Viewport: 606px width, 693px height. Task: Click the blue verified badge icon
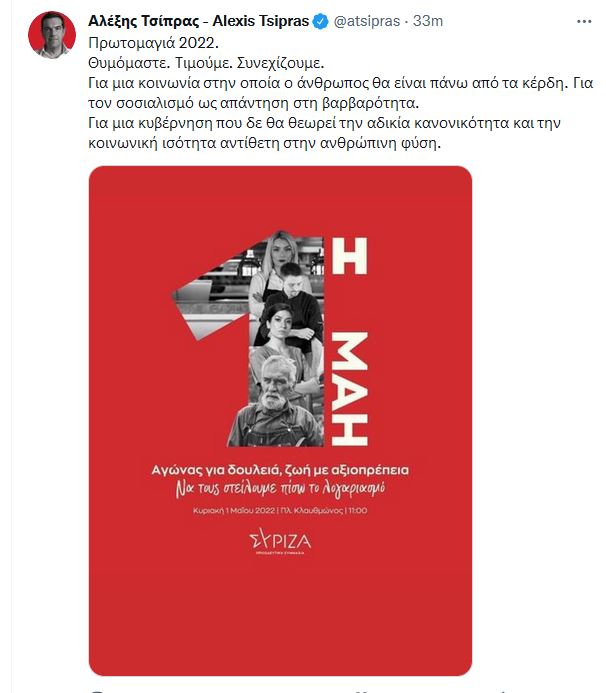point(320,21)
